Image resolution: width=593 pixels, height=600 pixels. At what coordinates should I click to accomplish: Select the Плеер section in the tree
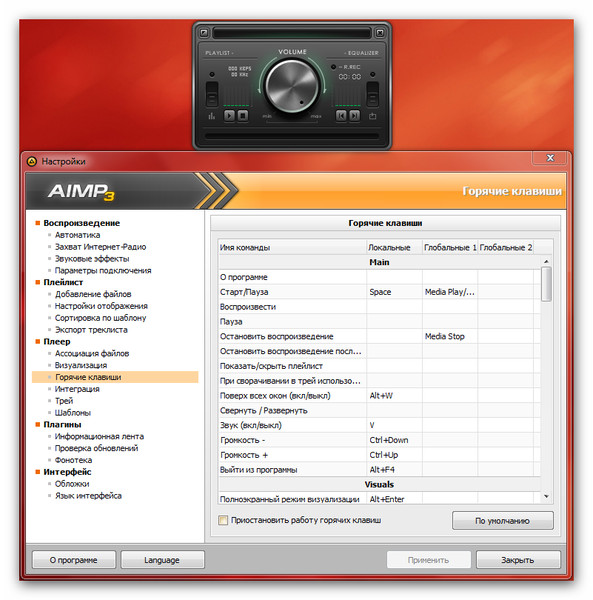coord(57,342)
